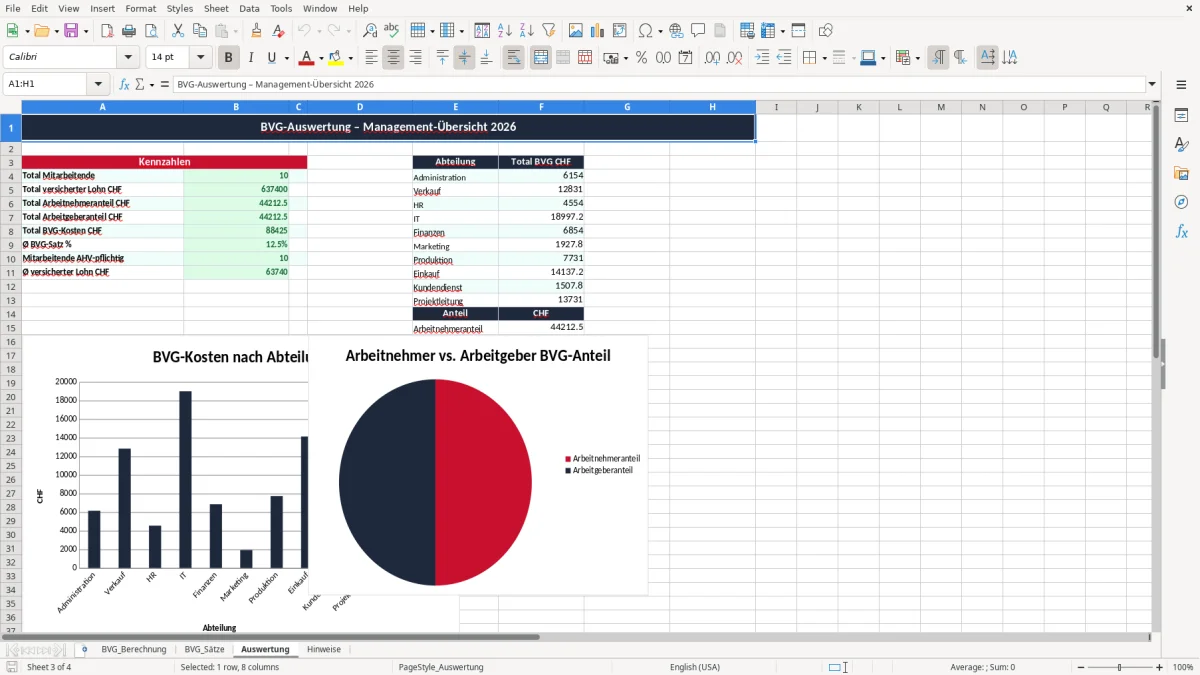Open the Data menu
1200x675 pixels.
(249, 8)
